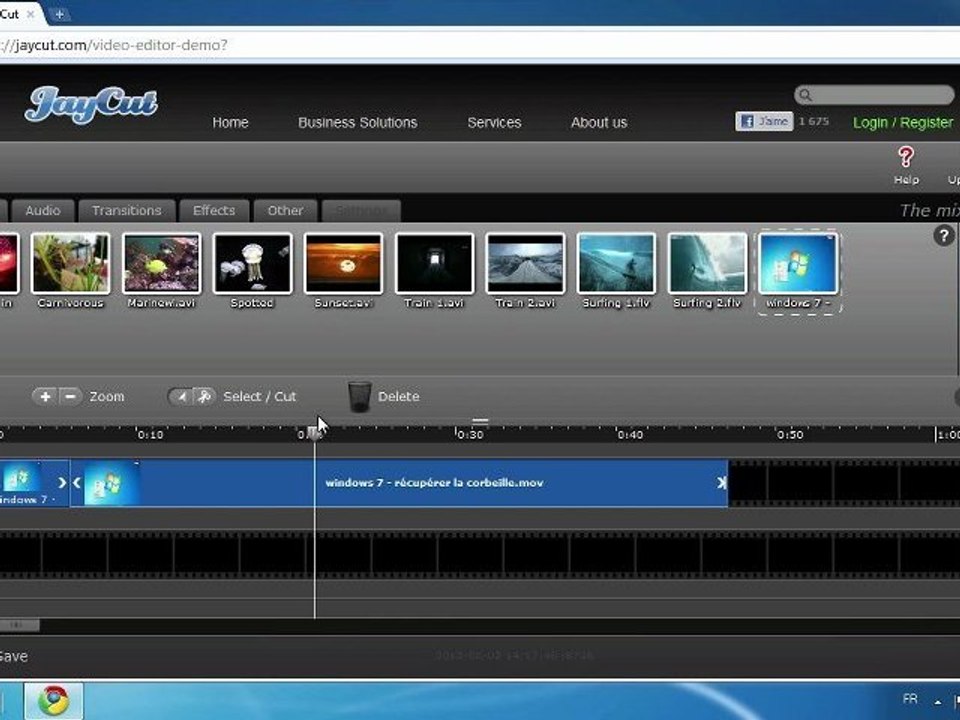960x720 pixels.
Task: Select the Carnivorous clip thumbnail
Action: [x=70, y=263]
